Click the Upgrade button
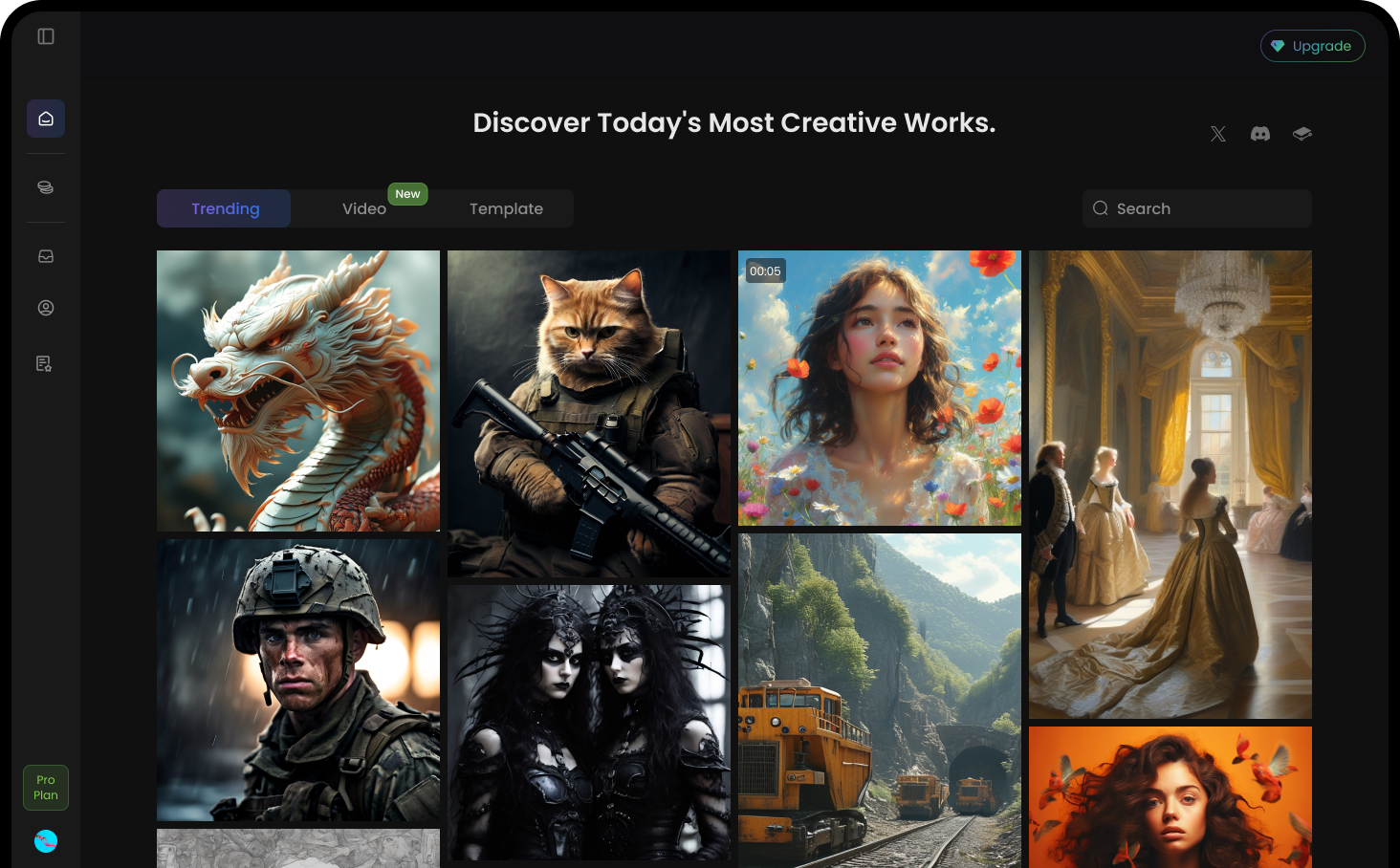The height and width of the screenshot is (868, 1400). (1312, 45)
